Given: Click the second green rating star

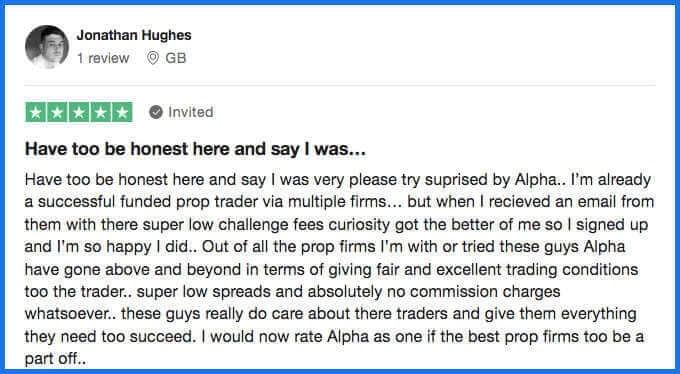Looking at the screenshot, I should [57, 112].
